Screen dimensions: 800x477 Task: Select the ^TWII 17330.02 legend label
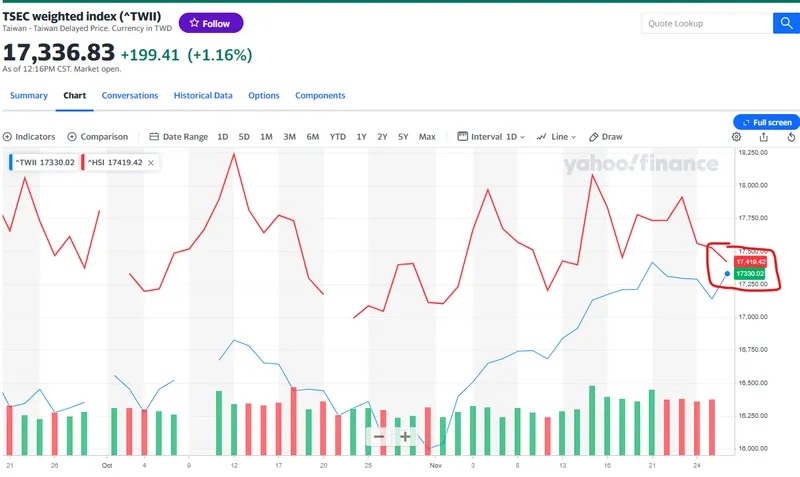[44, 162]
